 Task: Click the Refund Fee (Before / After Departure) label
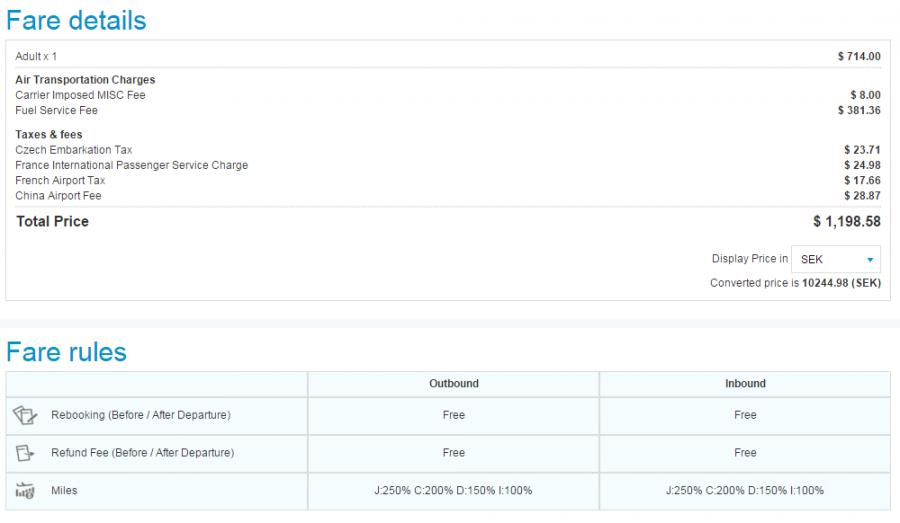click(142, 453)
